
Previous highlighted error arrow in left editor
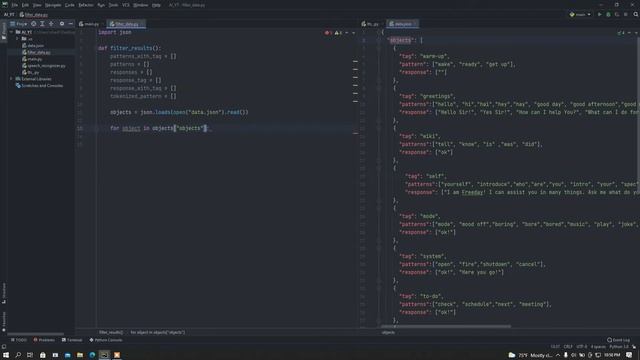tap(347, 33)
